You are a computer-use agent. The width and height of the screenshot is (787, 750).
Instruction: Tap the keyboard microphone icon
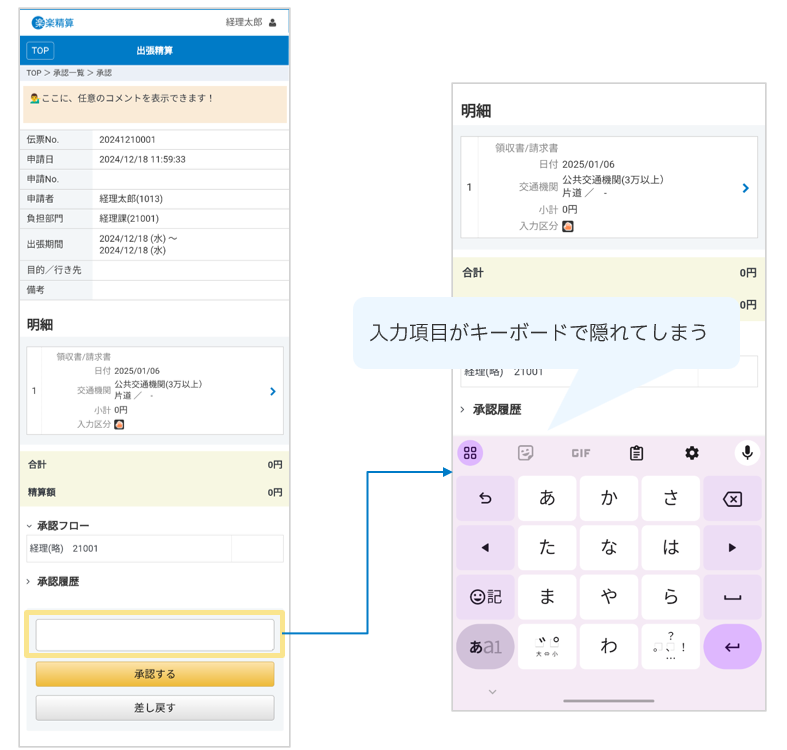click(x=746, y=453)
